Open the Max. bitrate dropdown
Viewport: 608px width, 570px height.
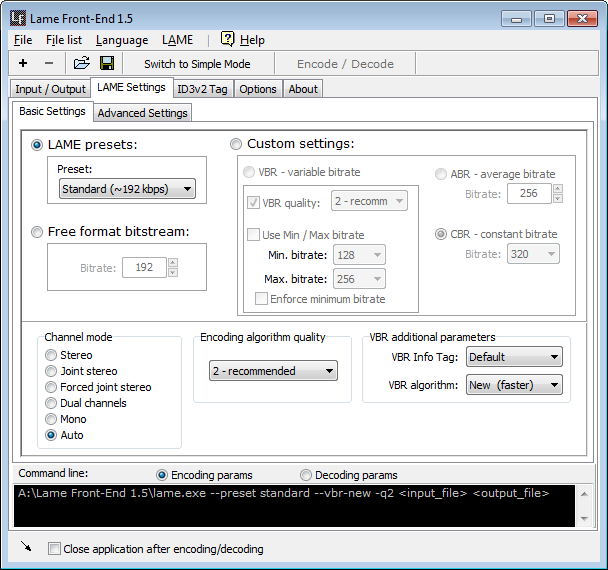[359, 279]
